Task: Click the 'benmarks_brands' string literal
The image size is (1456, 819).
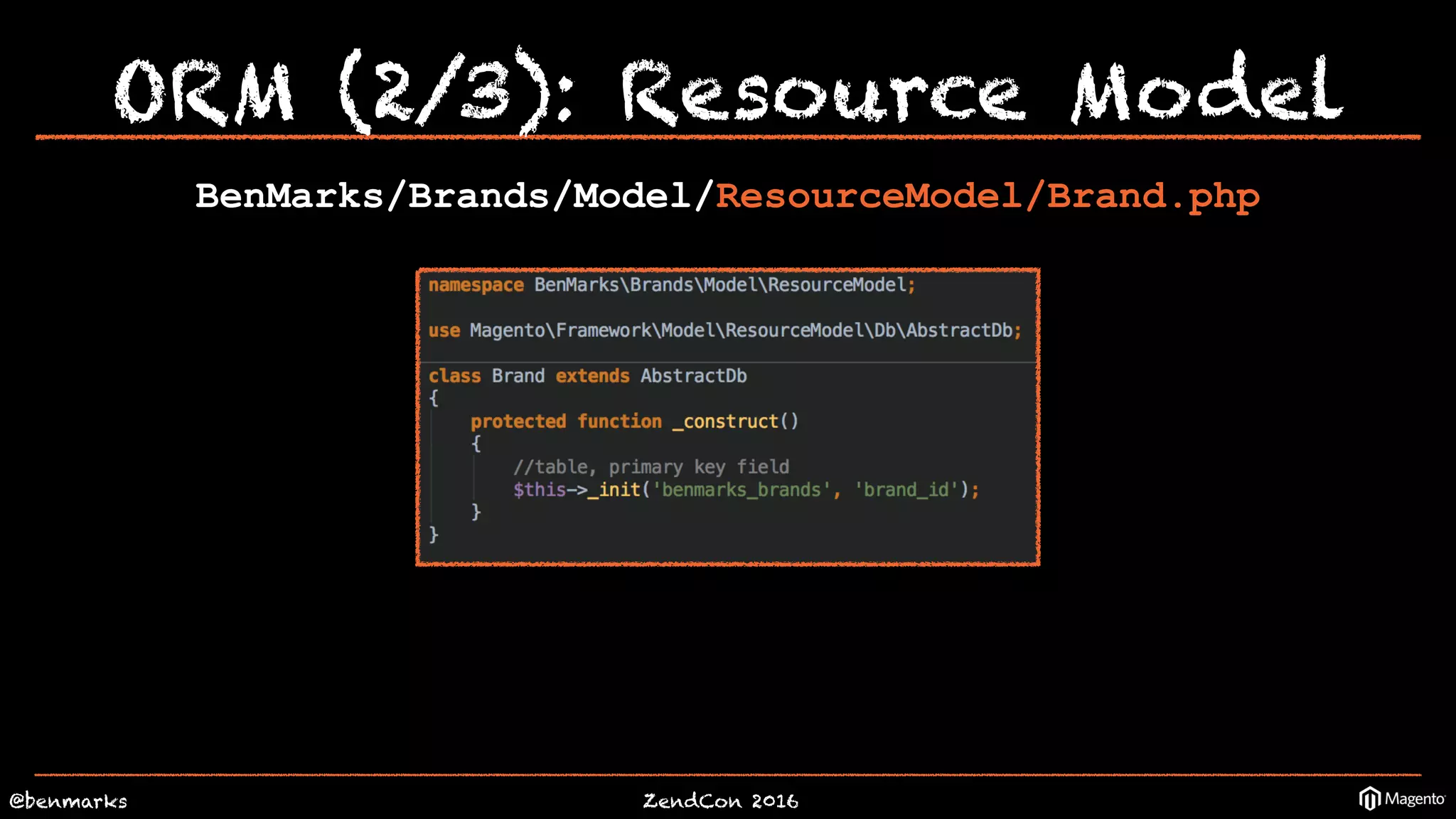Action: pyautogui.click(x=742, y=490)
